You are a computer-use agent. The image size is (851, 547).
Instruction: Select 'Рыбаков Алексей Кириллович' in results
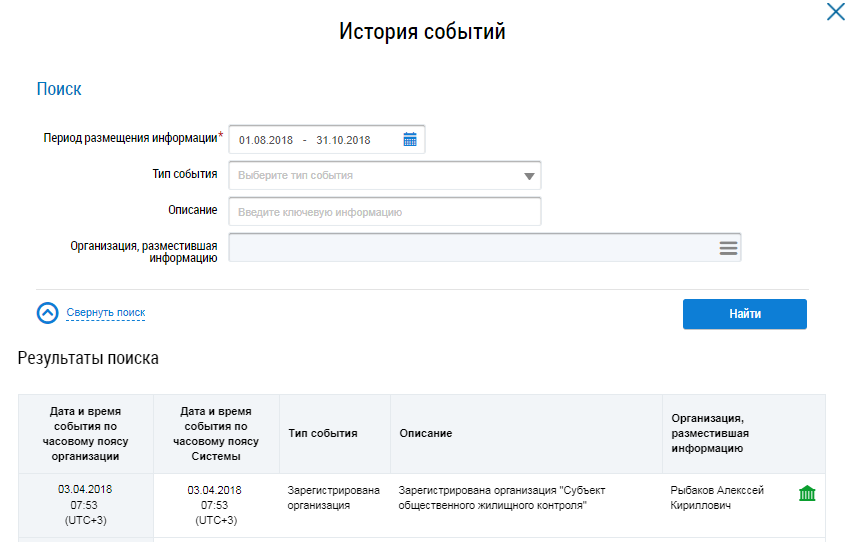click(x=717, y=498)
